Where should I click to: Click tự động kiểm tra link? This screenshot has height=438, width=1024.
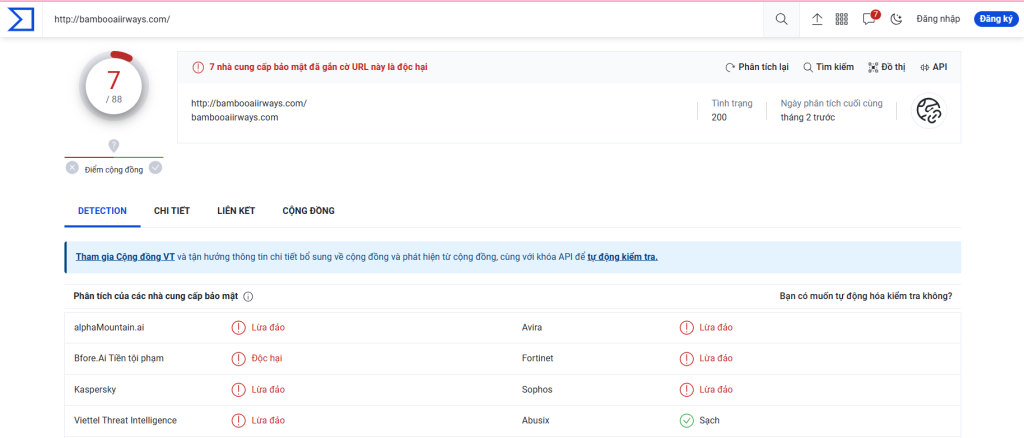(622, 257)
